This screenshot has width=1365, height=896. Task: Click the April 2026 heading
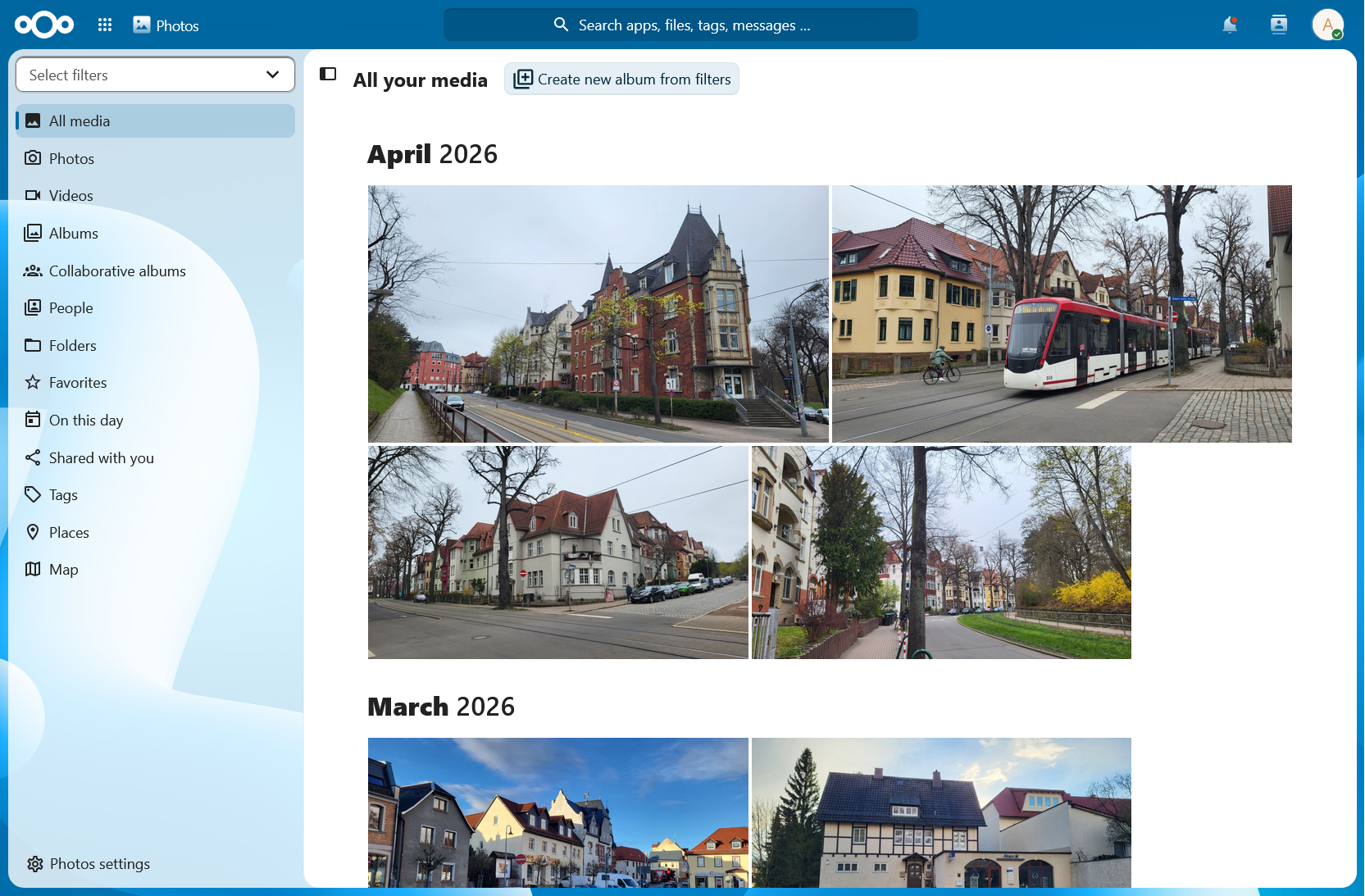pos(433,154)
